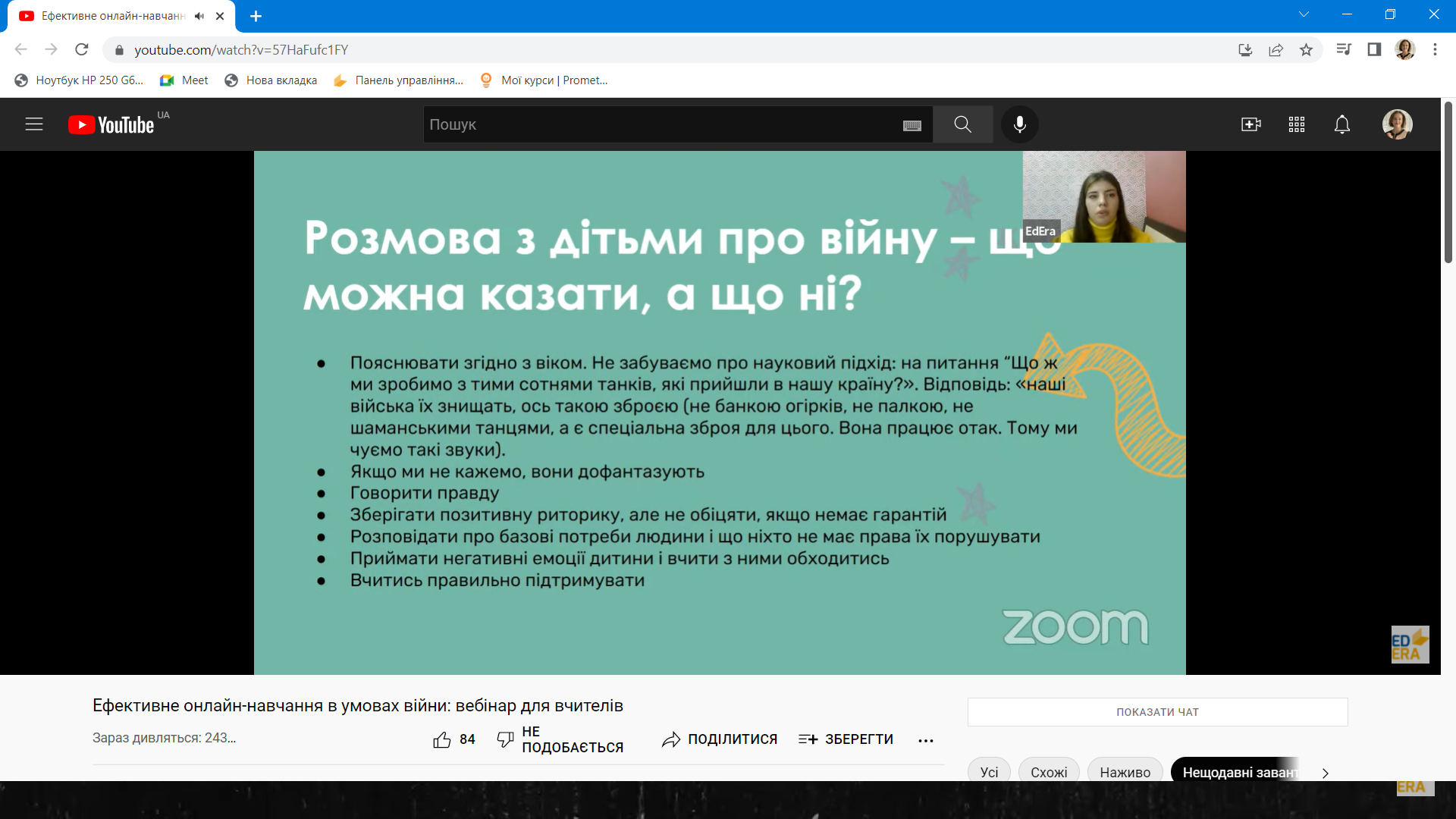
Task: Open more actions three-dot menu under video
Action: click(925, 740)
